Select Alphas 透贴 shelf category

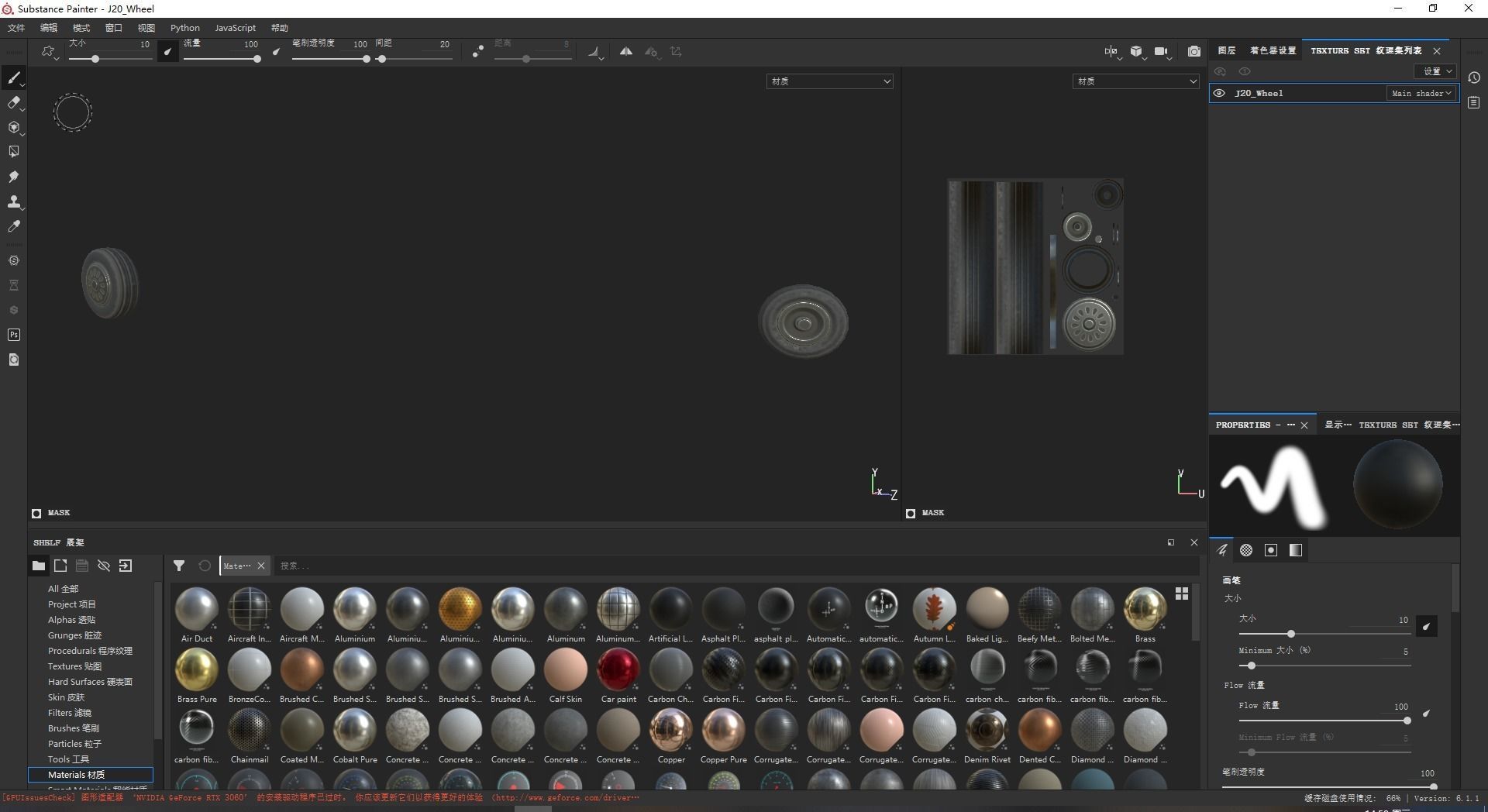click(71, 620)
